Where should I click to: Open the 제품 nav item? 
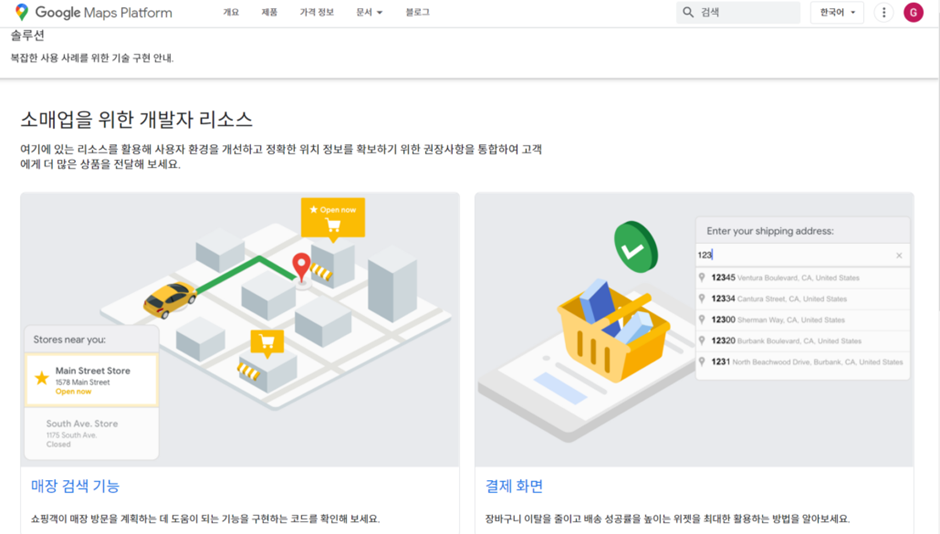pos(269,12)
